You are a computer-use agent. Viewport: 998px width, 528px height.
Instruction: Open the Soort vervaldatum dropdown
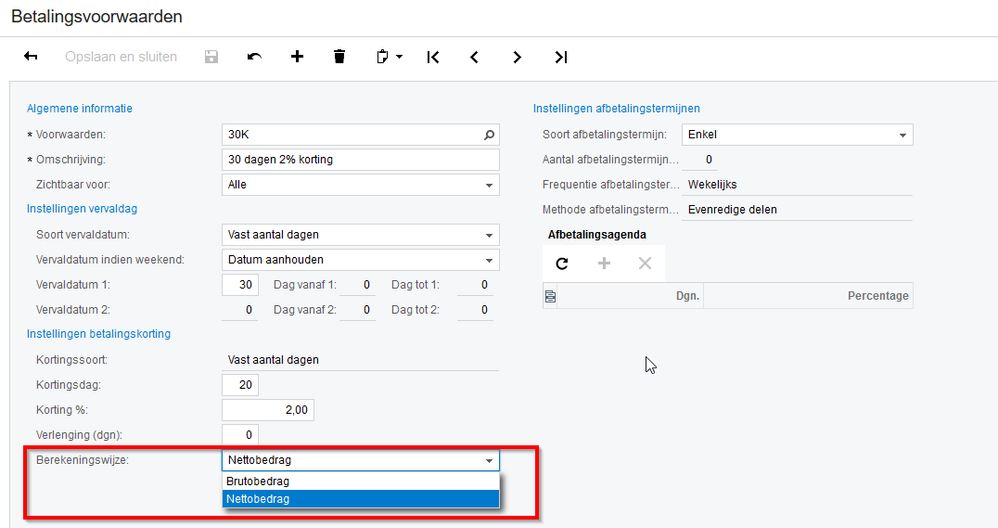pos(489,235)
